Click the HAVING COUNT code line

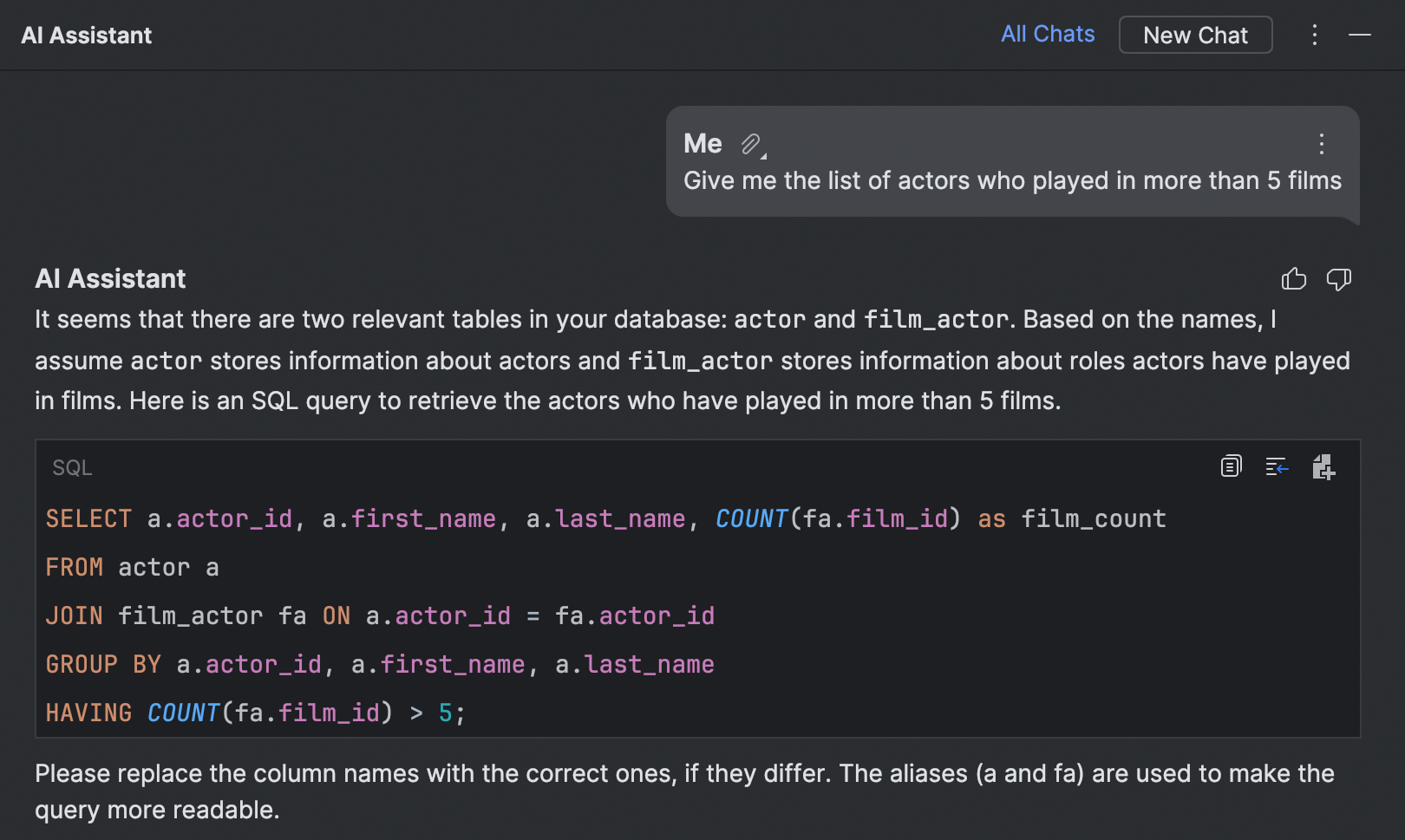pos(255,713)
